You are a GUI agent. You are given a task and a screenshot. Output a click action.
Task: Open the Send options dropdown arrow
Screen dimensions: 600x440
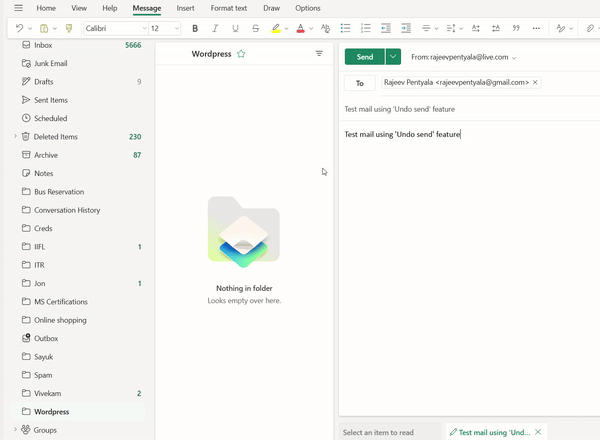pyautogui.click(x=393, y=57)
